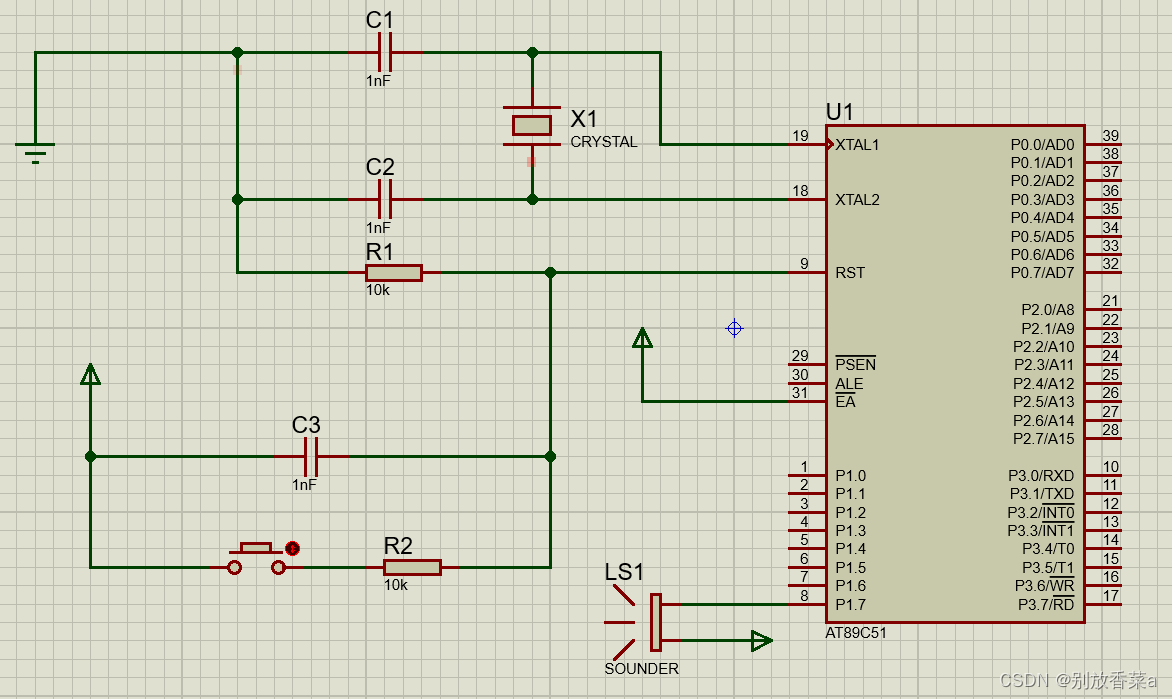Viewport: 1172px width, 699px height.
Task: Click the power arrow terminal connected to EA
Action: tap(642, 339)
